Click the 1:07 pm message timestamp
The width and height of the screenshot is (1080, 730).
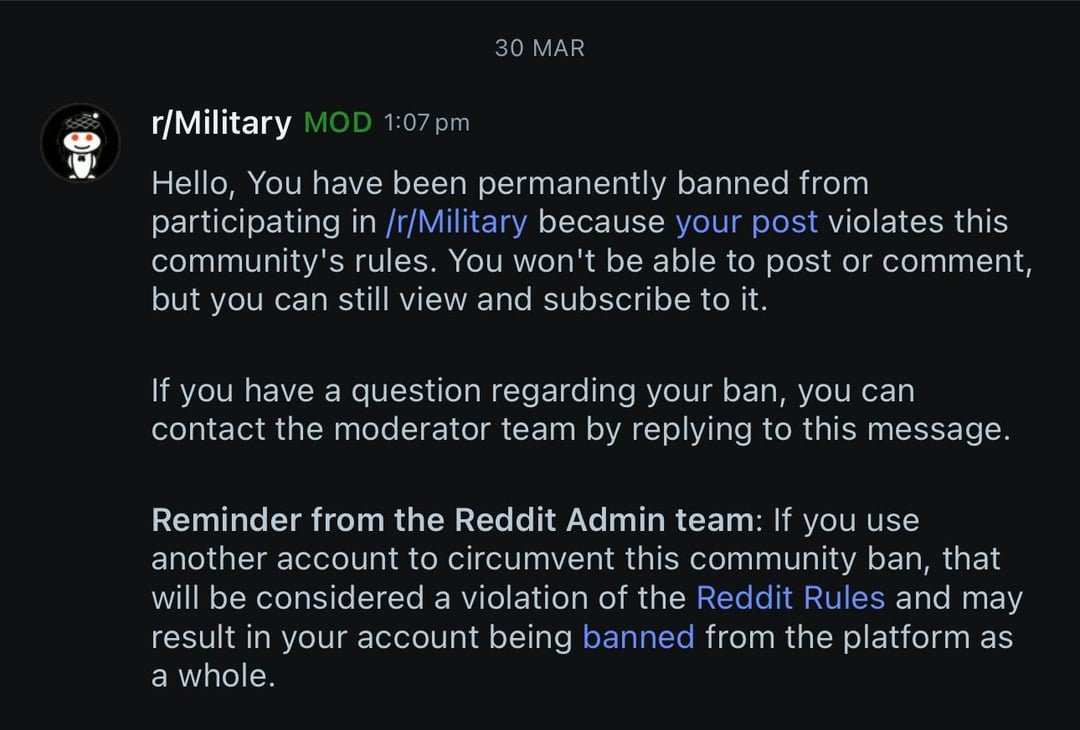click(426, 123)
